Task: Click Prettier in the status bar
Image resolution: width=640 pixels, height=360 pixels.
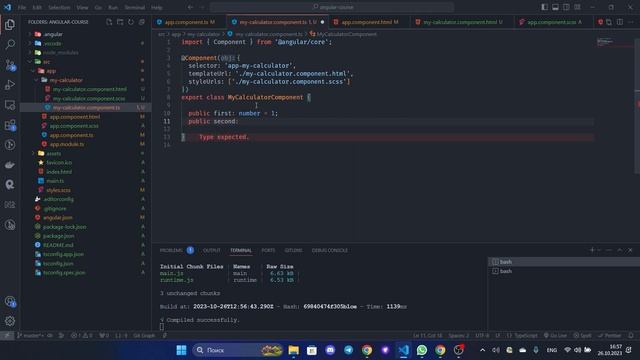Action: [x=609, y=336]
